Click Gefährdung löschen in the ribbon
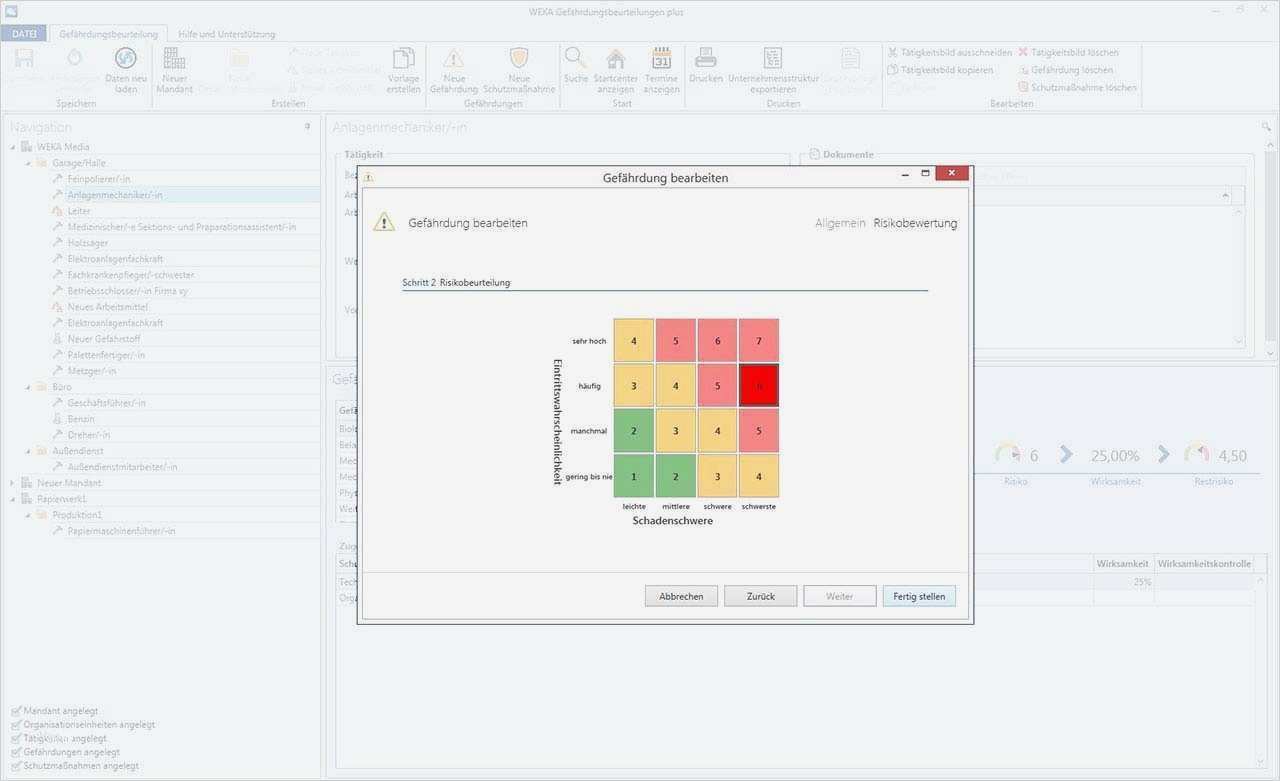 (x=1066, y=70)
